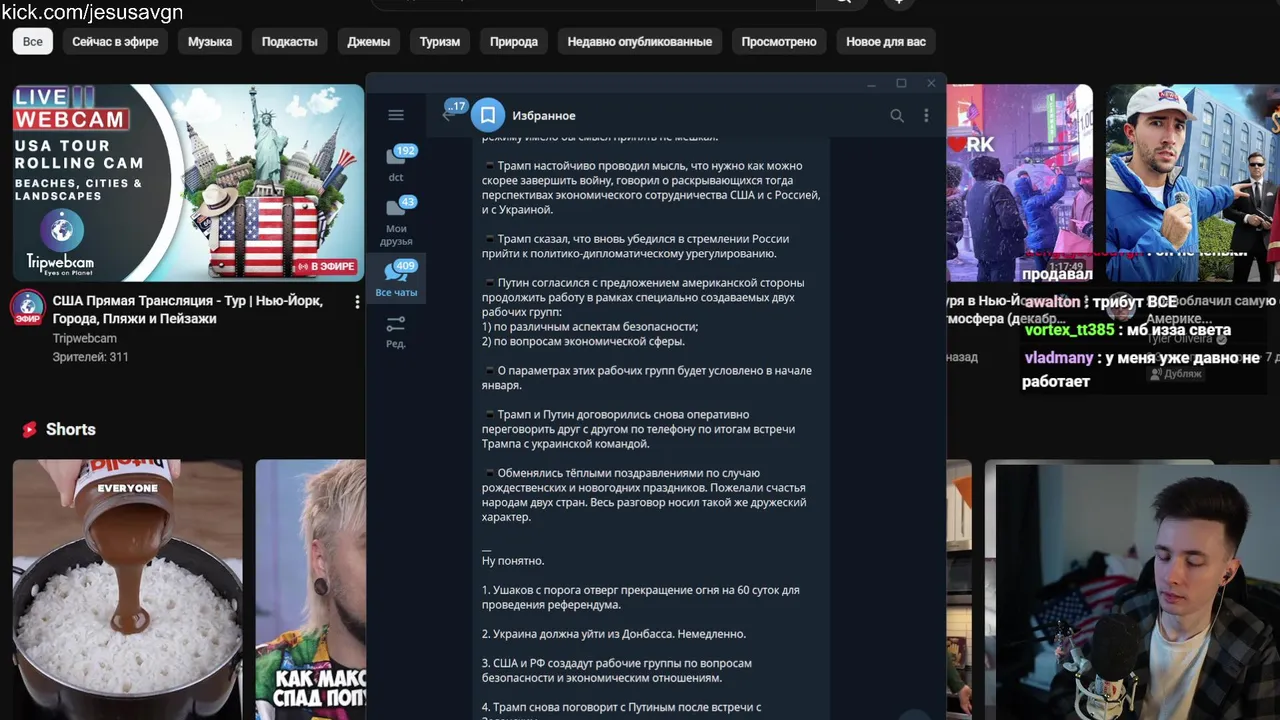This screenshot has height=720, width=1280.
Task: Select the Новое для вас filter
Action: coord(886,41)
